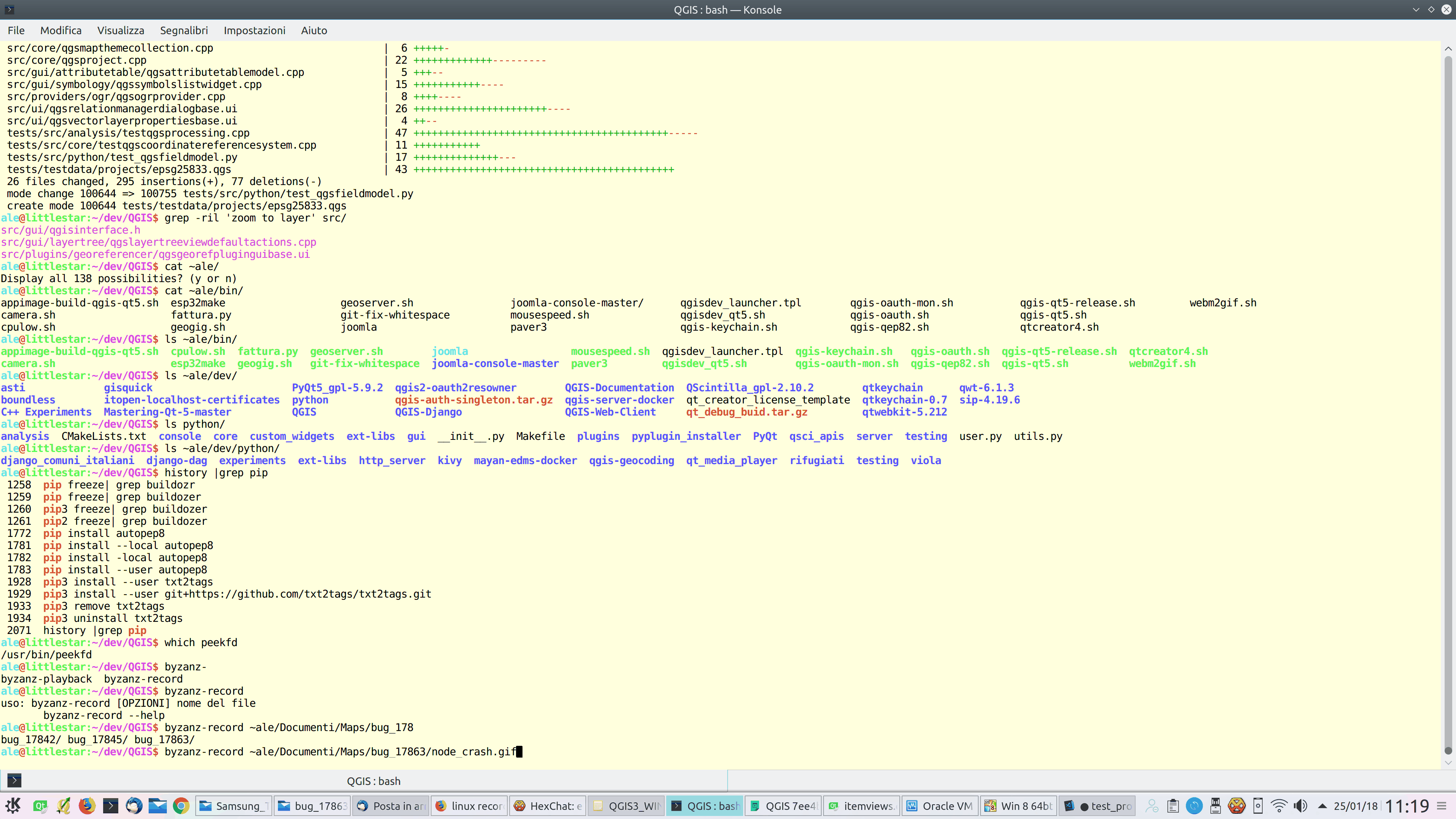Switch to the 'linux record' Firefox window

click(x=470, y=806)
